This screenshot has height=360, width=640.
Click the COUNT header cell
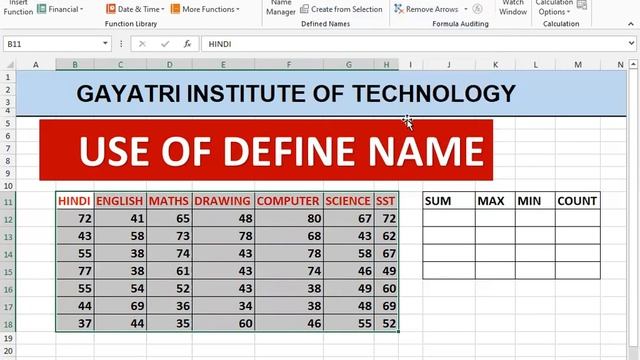click(x=578, y=201)
